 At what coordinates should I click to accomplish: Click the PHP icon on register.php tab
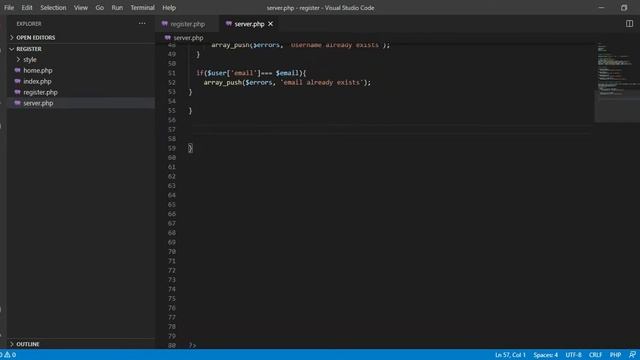click(164, 24)
